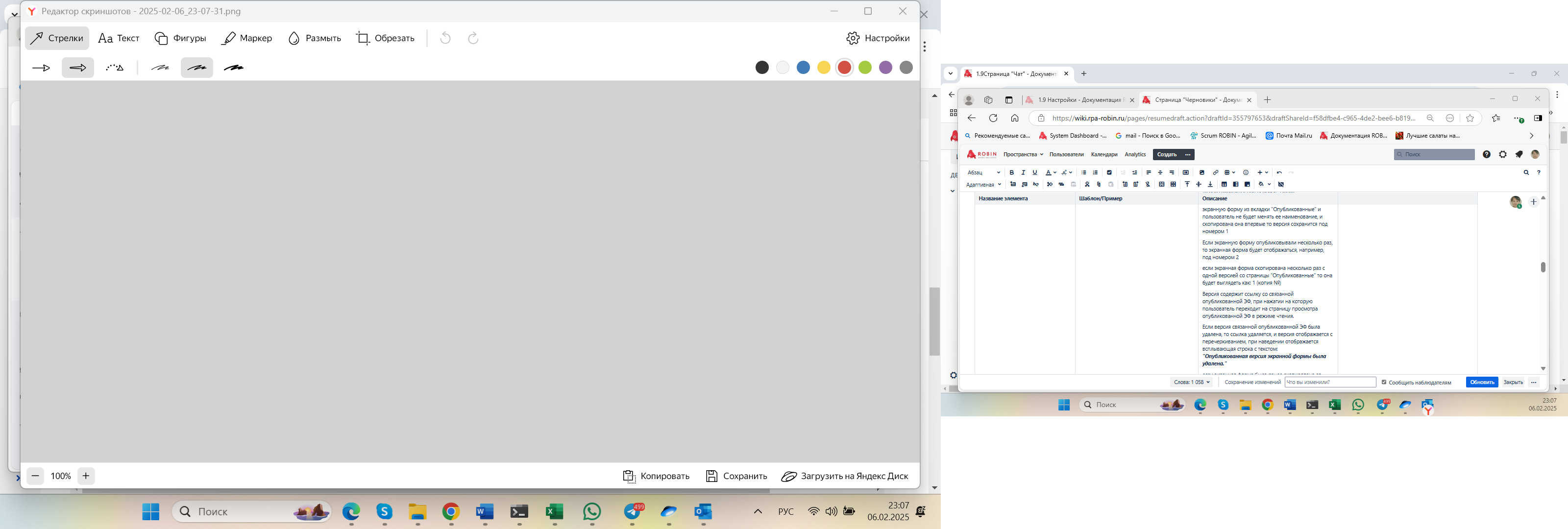Click Копировать to copy the screenshot
This screenshot has width=1568, height=529.
pos(656,476)
